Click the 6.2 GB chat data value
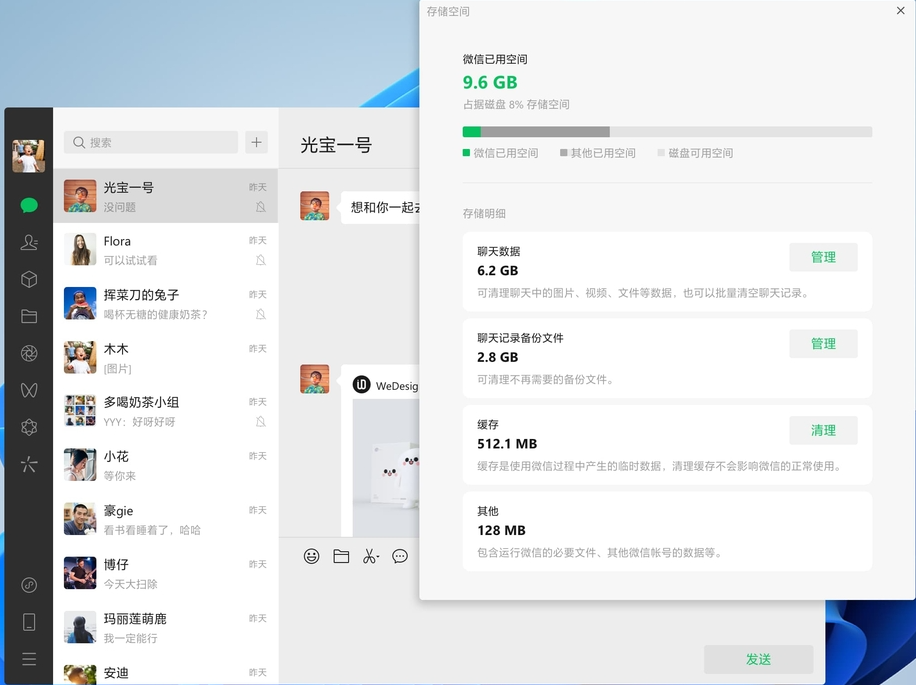 coord(497,270)
